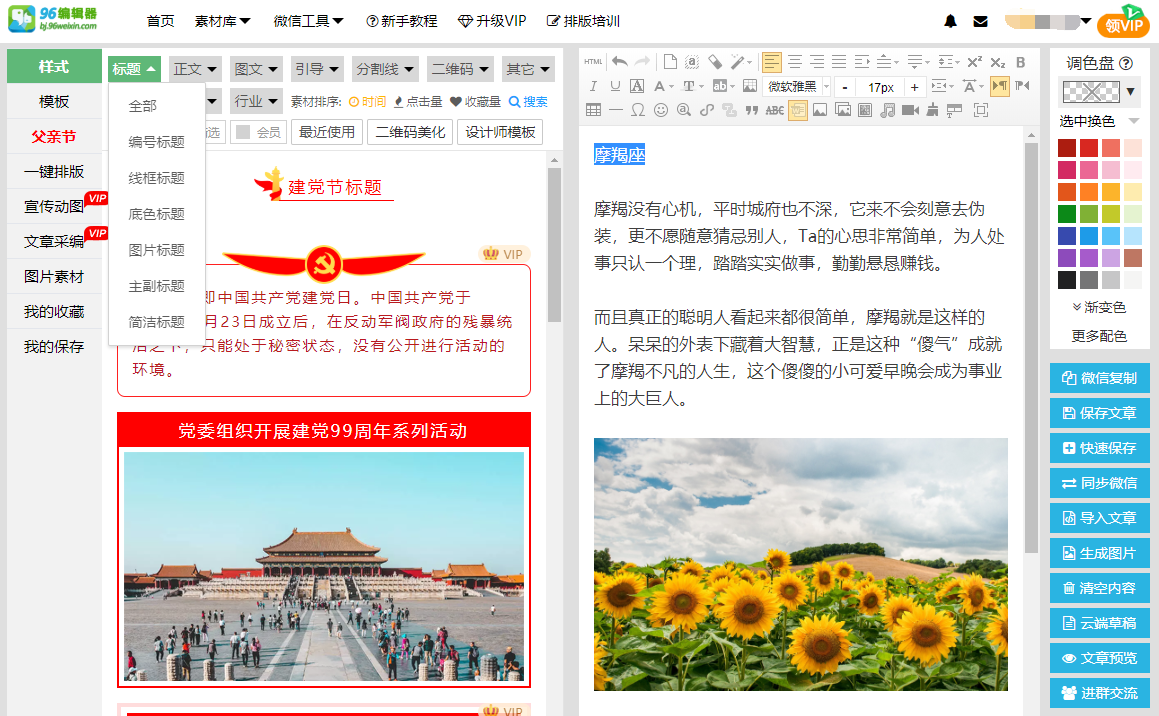This screenshot has height=716, width=1159.
Task: Toggle italic text style
Action: pos(592,86)
